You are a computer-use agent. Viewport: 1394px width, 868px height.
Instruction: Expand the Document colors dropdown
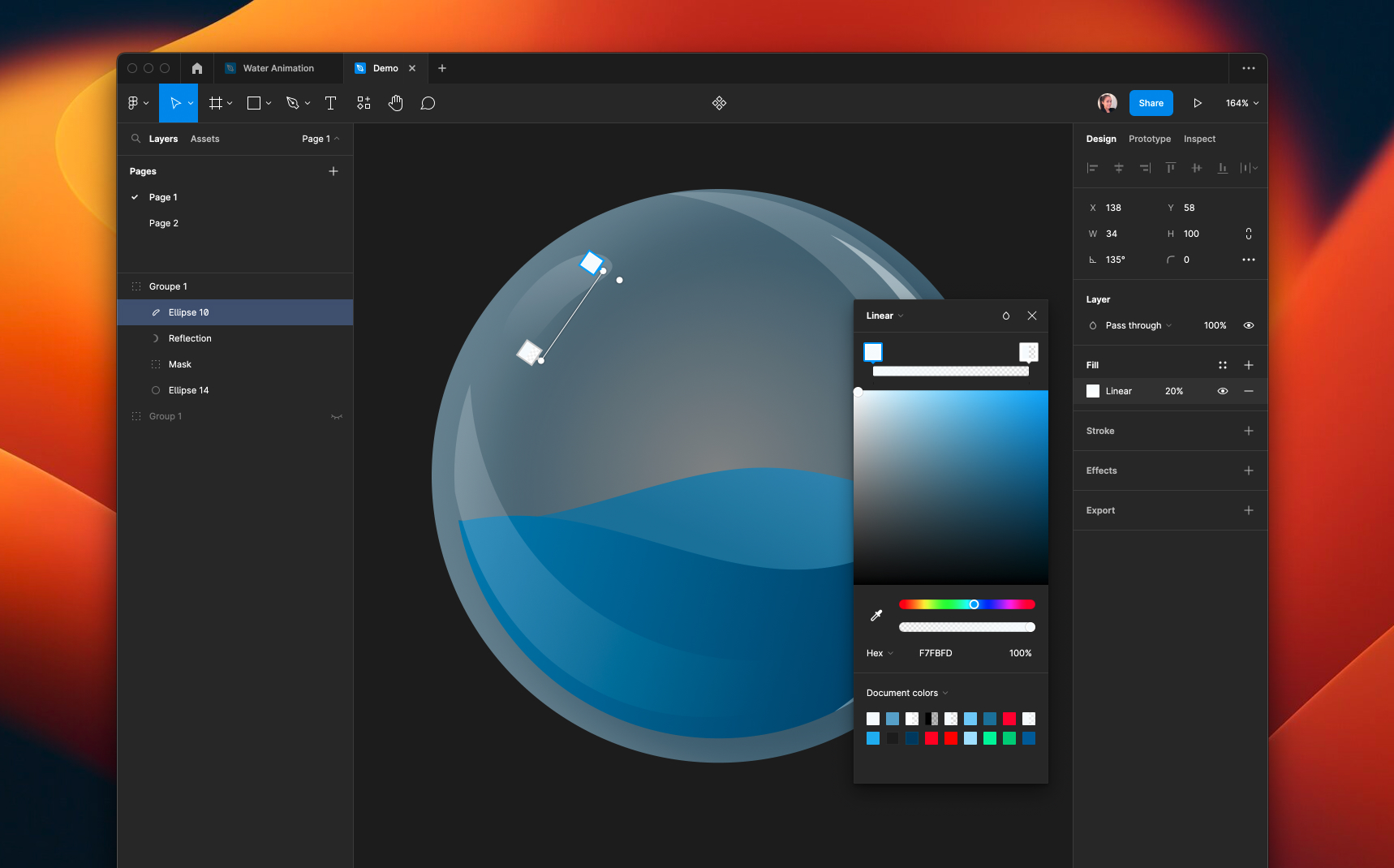pyautogui.click(x=907, y=693)
